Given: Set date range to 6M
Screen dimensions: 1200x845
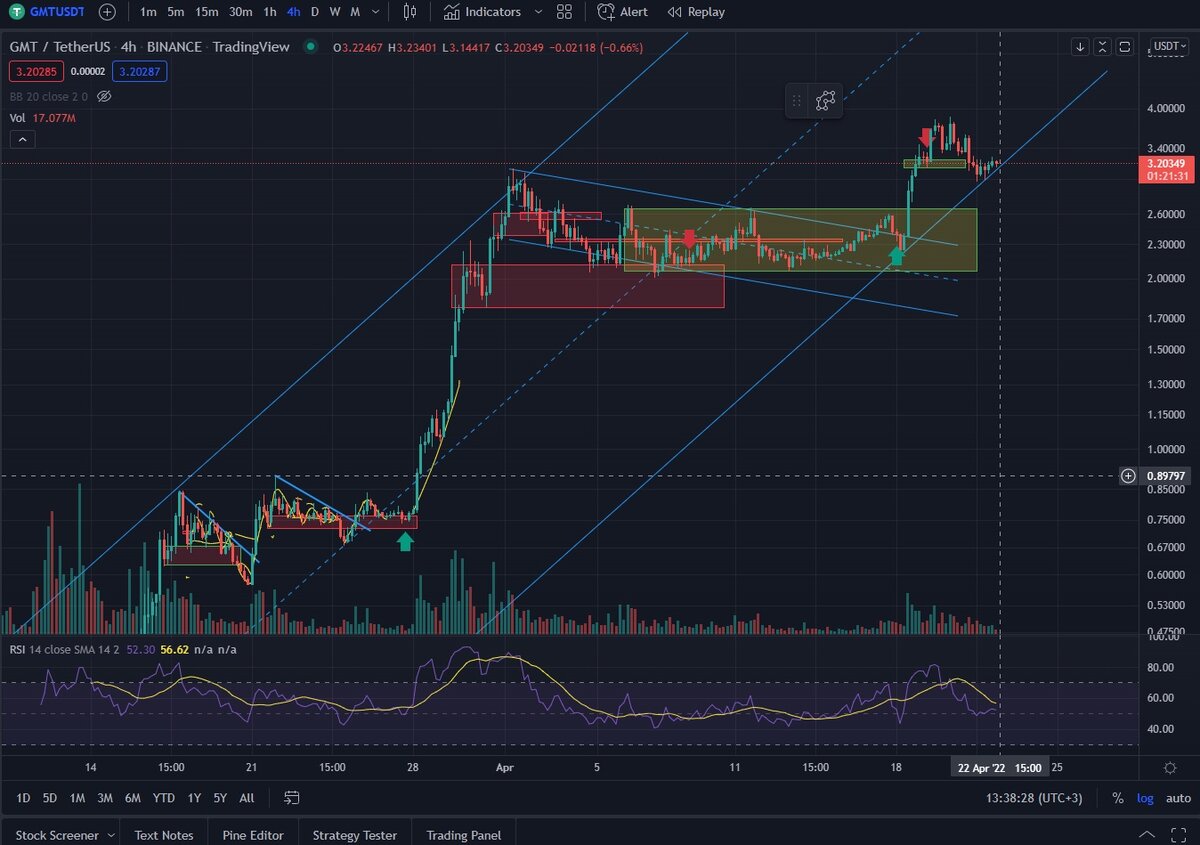Looking at the screenshot, I should pyautogui.click(x=133, y=798).
